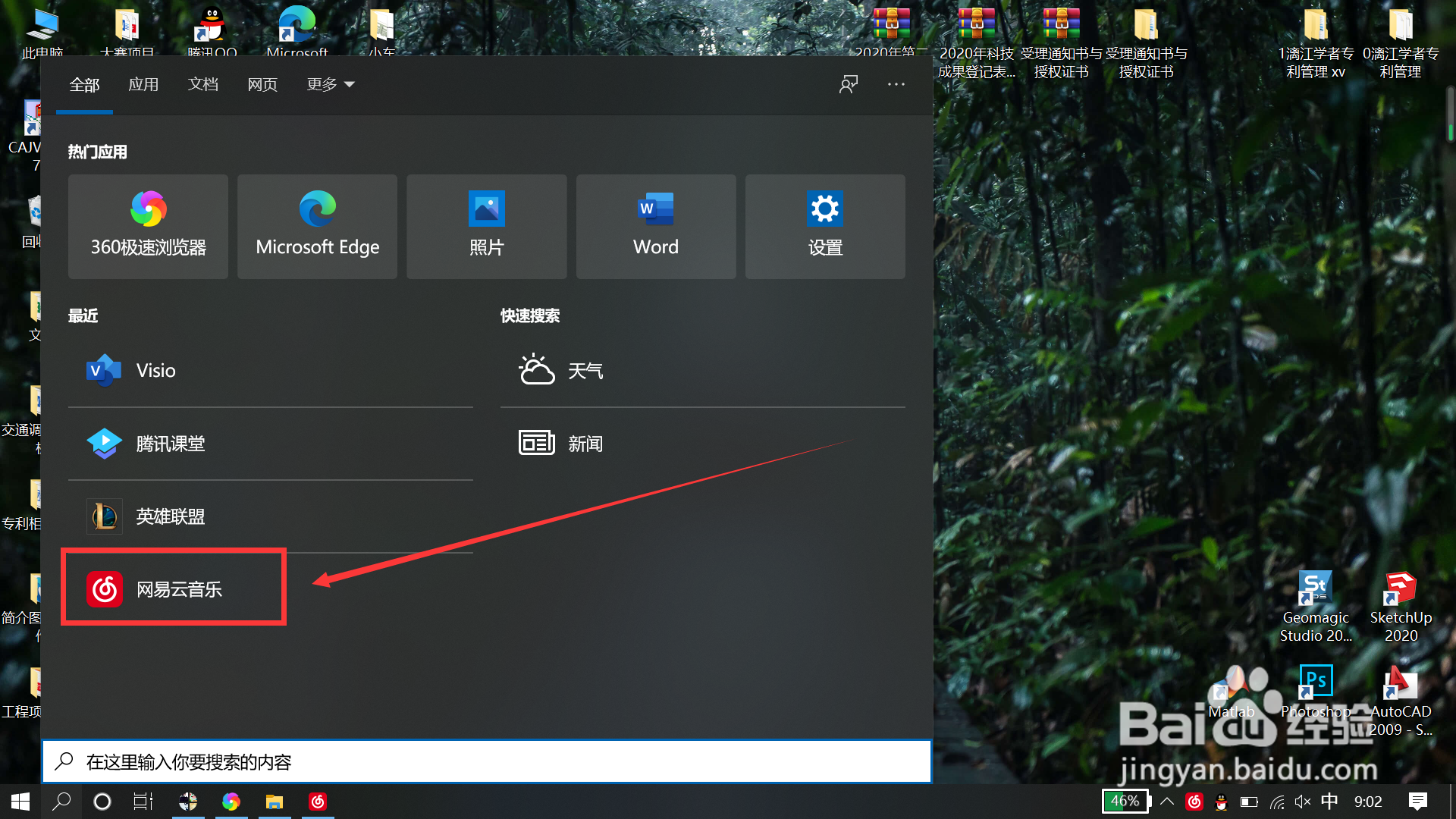Screen dimensions: 1456x819
Task: Select the 应用 search tab
Action: pos(143,84)
